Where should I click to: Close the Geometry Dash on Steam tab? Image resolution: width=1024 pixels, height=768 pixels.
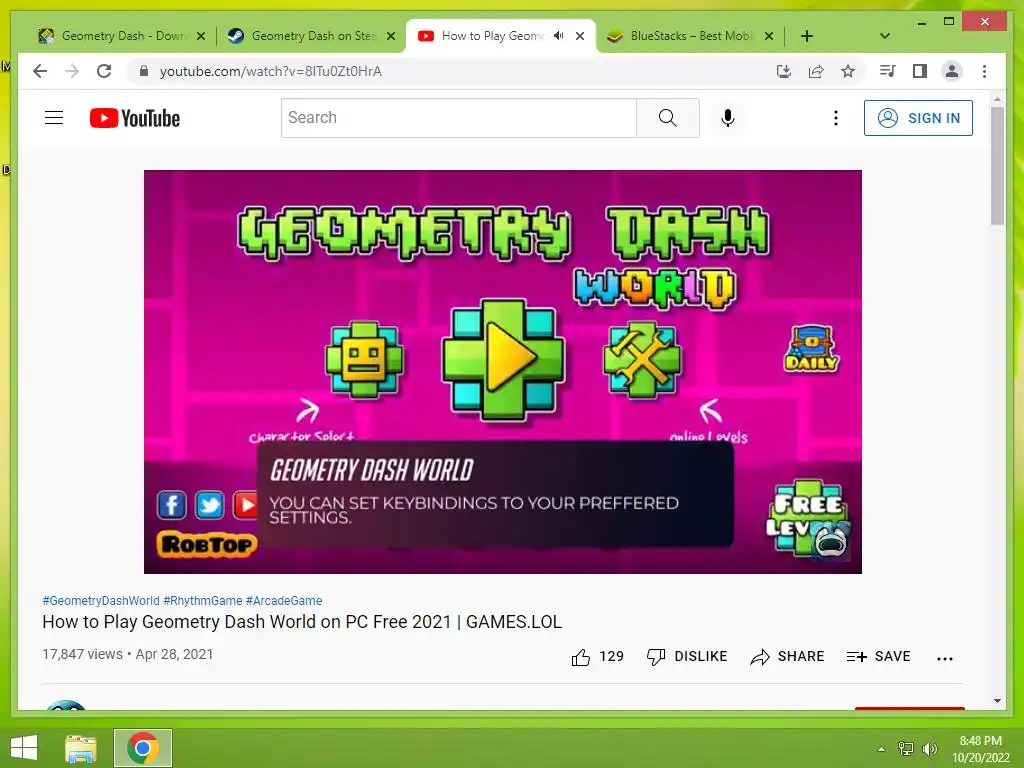(x=391, y=36)
